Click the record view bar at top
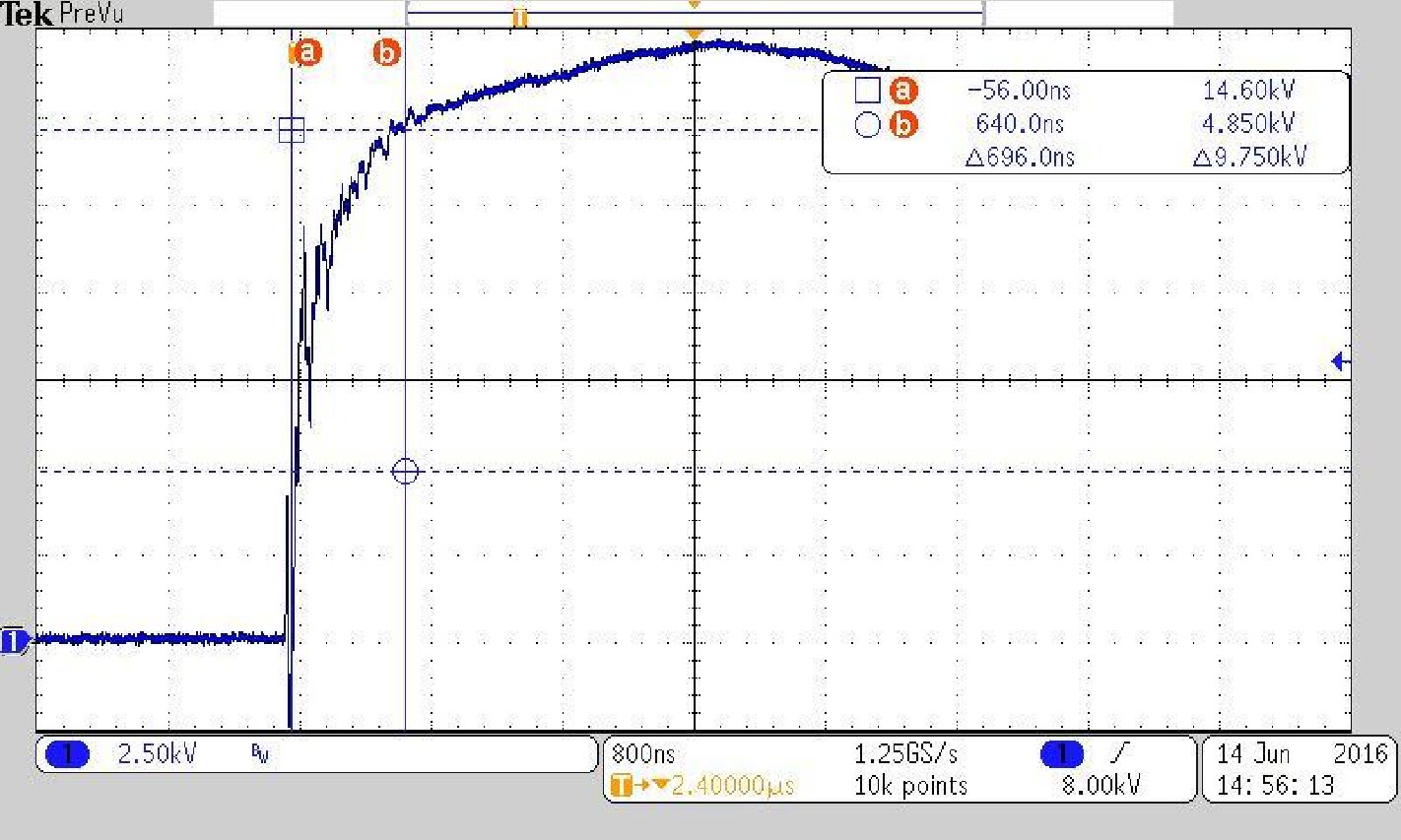This screenshot has height=840, width=1401. tap(695, 14)
